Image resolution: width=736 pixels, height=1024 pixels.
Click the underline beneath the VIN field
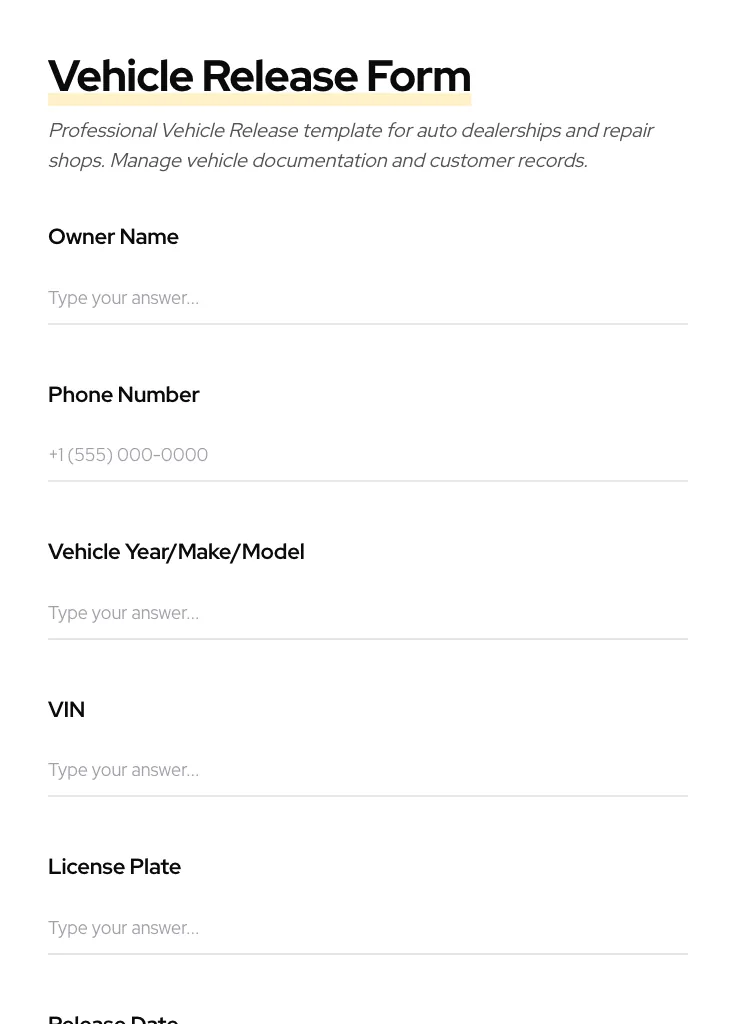pyautogui.click(x=367, y=796)
